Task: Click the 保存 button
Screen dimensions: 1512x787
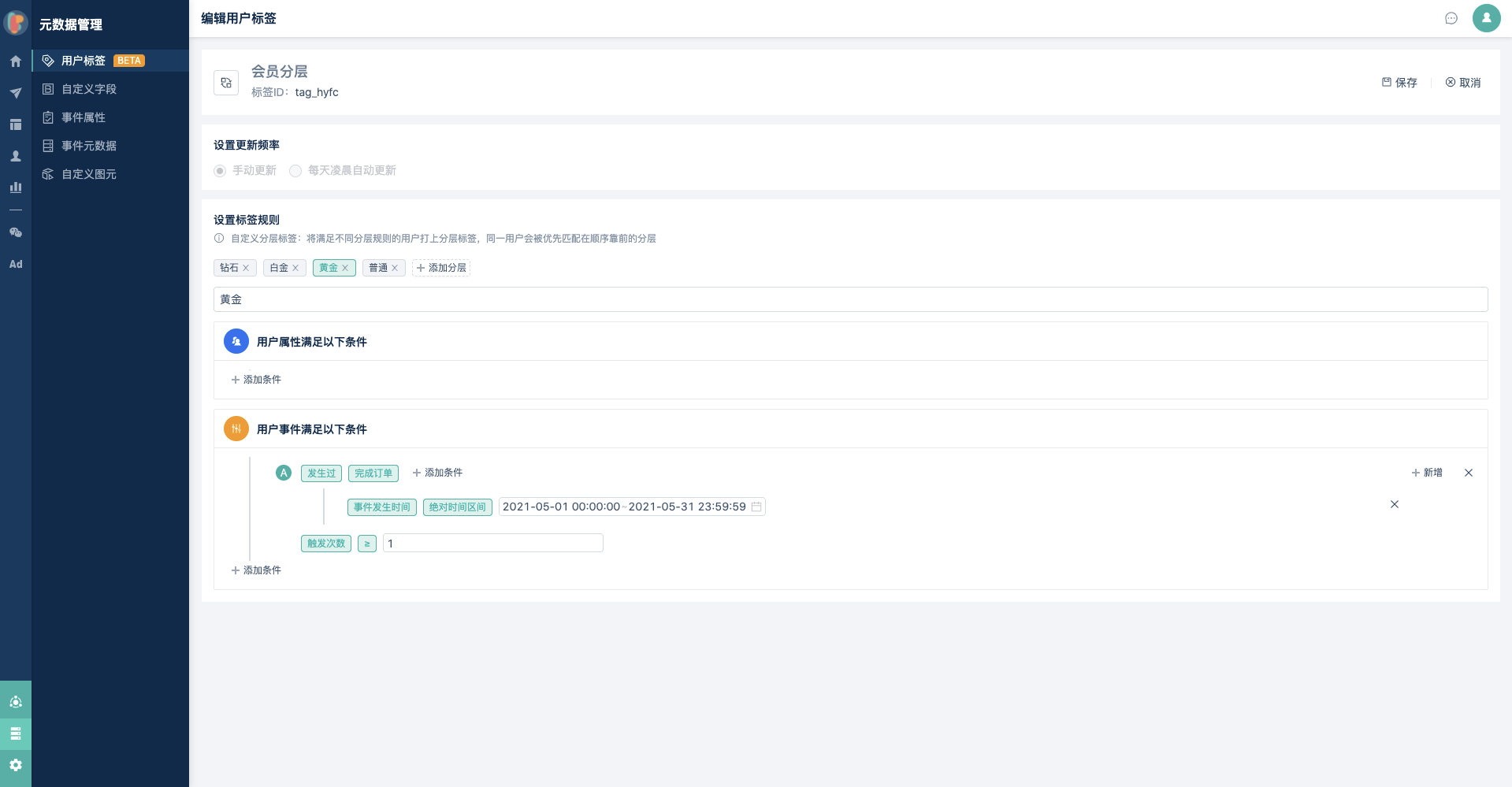Action: tap(1399, 83)
